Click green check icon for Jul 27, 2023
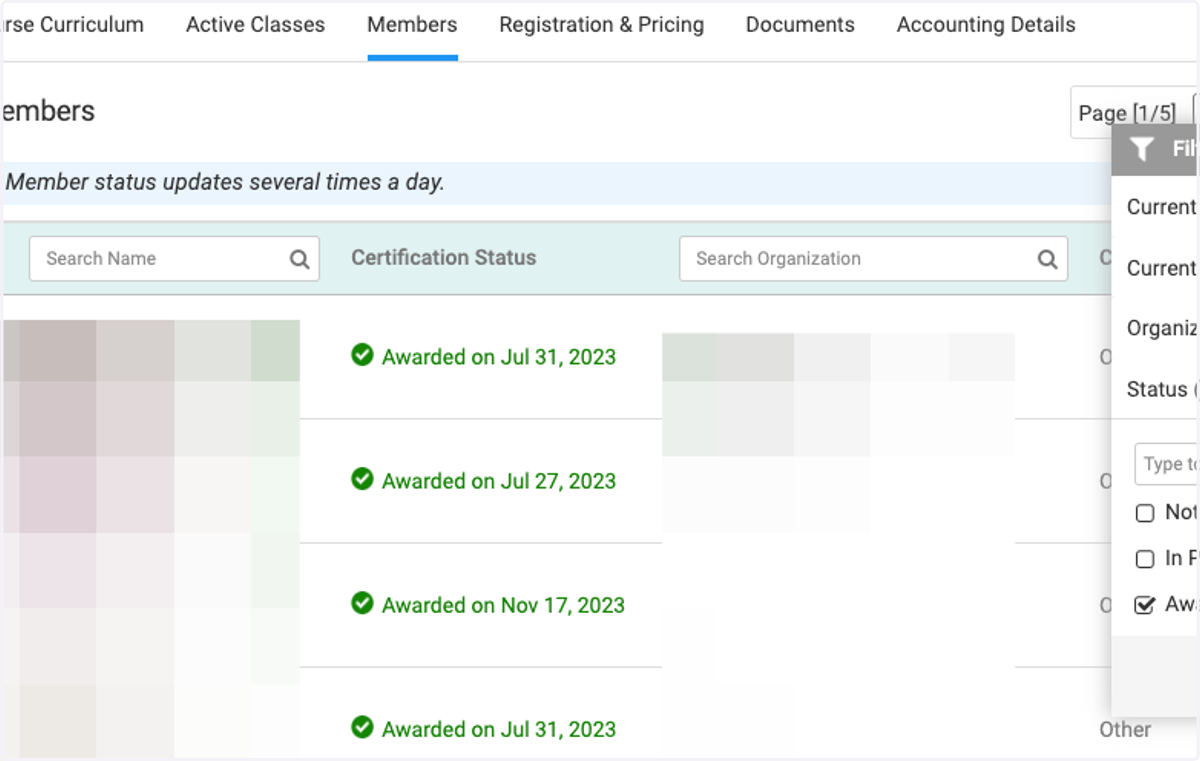This screenshot has width=1200, height=761. click(x=362, y=480)
